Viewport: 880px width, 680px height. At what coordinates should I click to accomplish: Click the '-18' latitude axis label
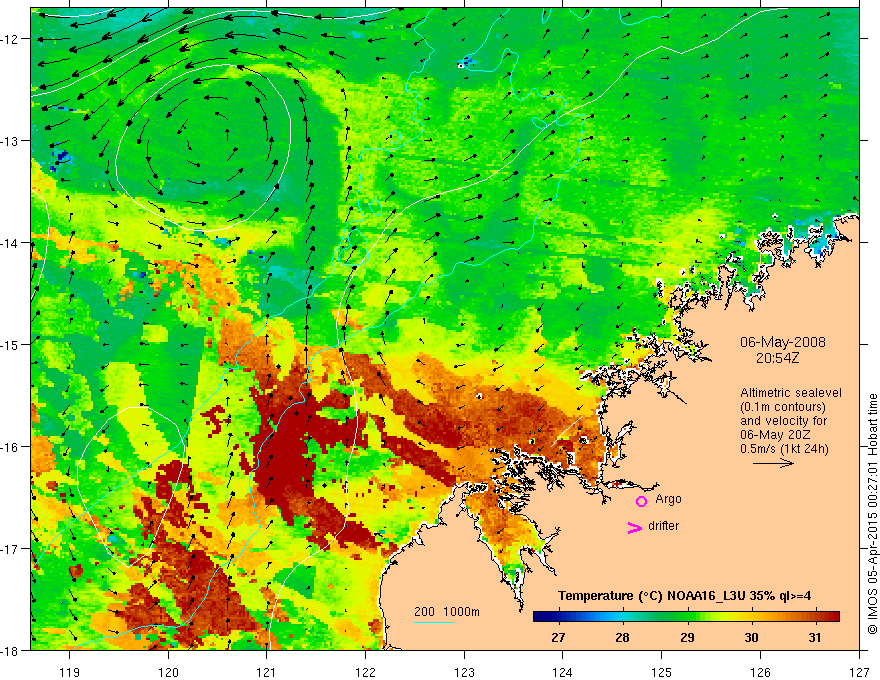tap(10, 650)
